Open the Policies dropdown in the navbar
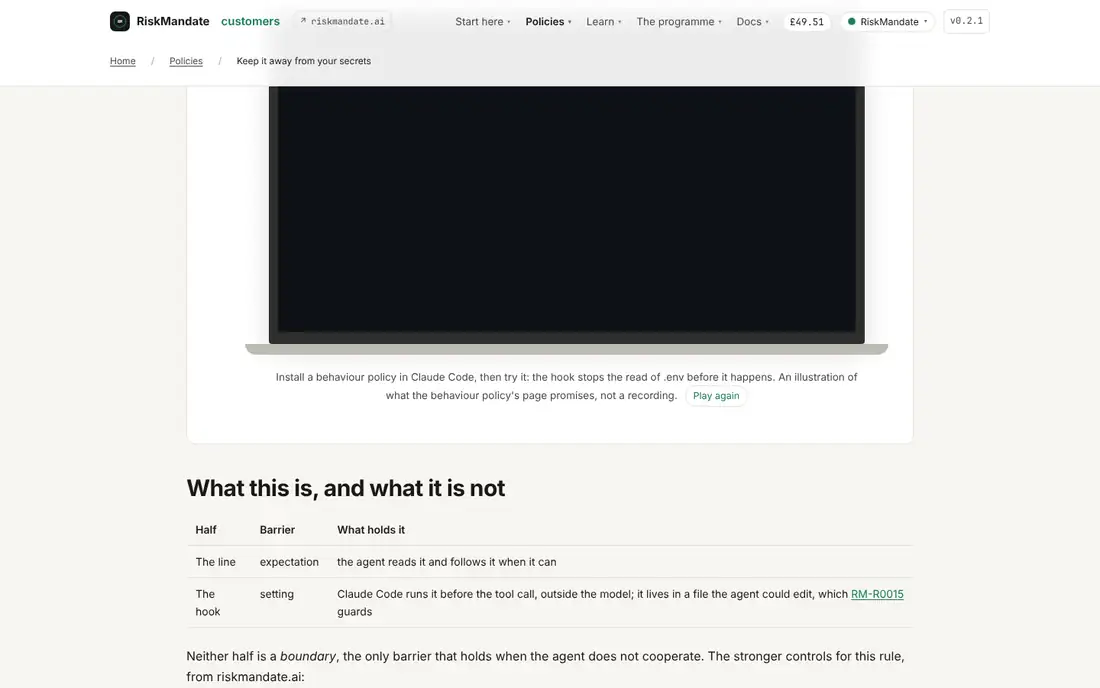The width and height of the screenshot is (1100, 688). click(549, 22)
